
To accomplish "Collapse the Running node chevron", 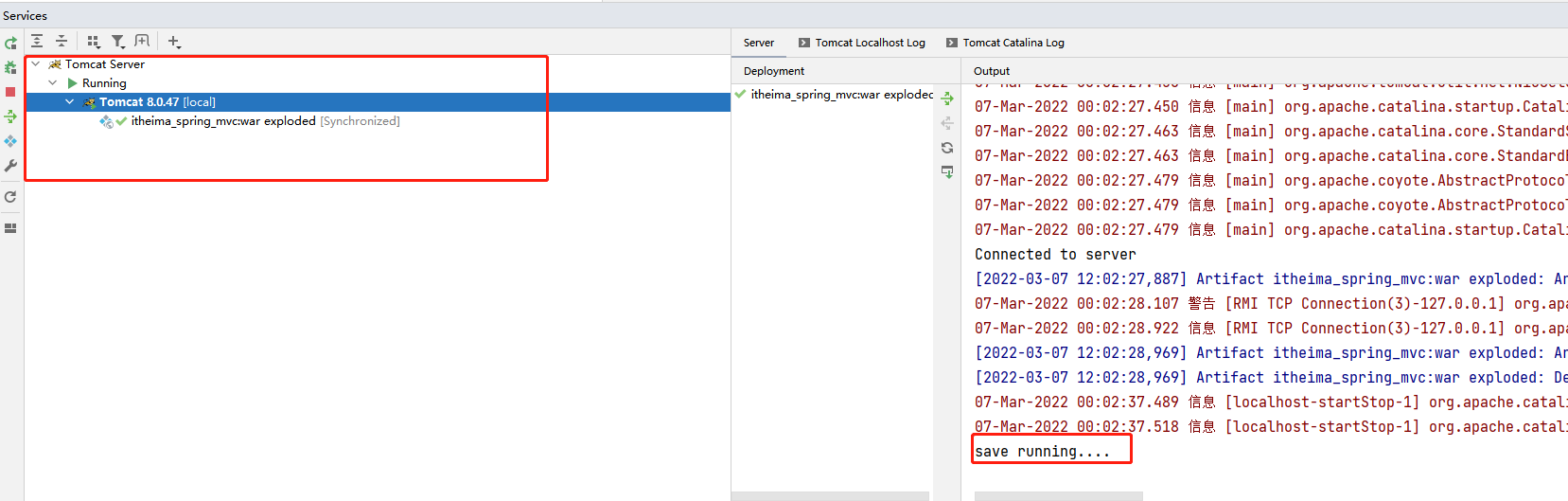I will pyautogui.click(x=53, y=83).
